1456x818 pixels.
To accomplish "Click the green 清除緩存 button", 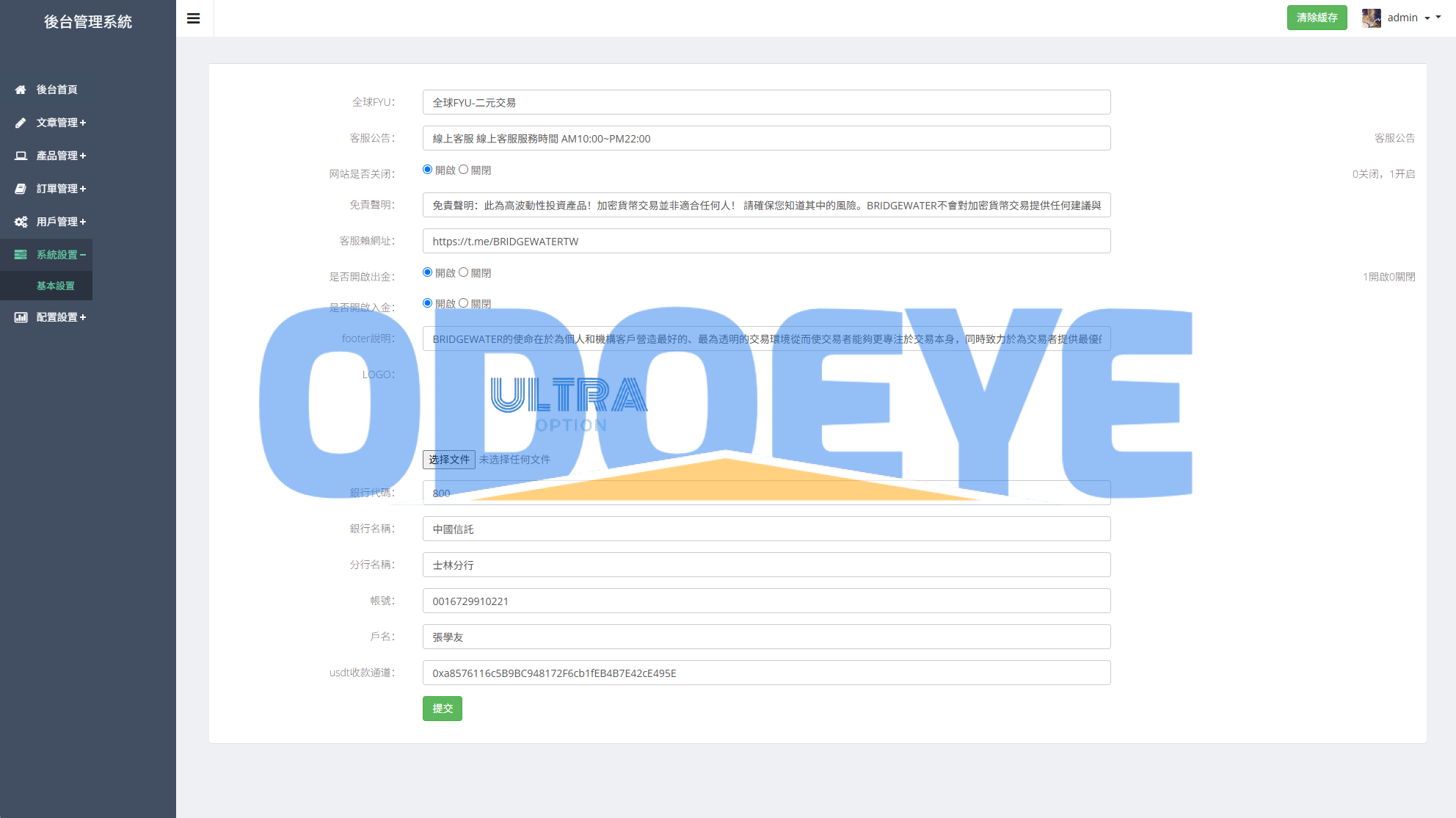I will pos(1317,18).
